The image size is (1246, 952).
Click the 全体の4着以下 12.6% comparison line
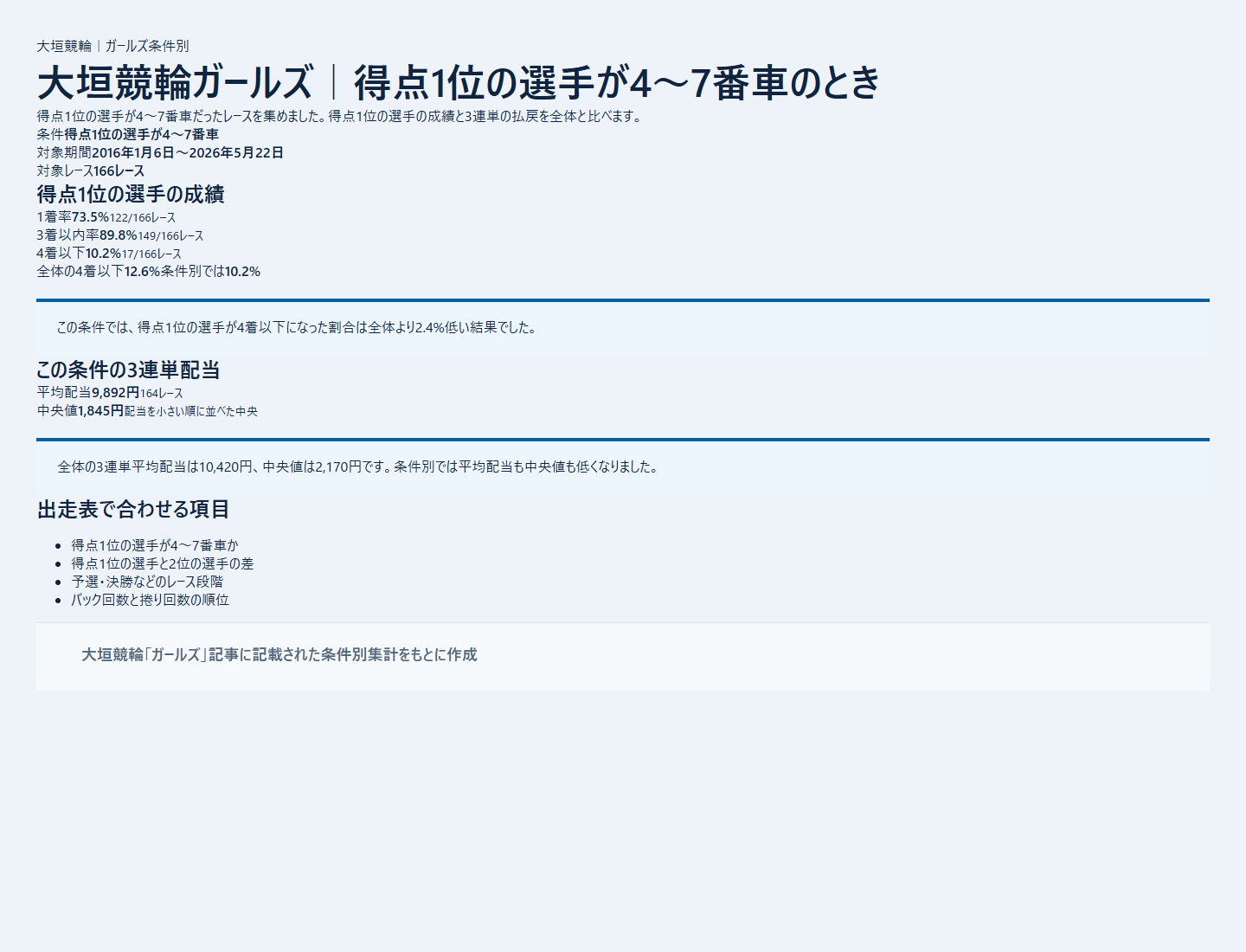149,272
